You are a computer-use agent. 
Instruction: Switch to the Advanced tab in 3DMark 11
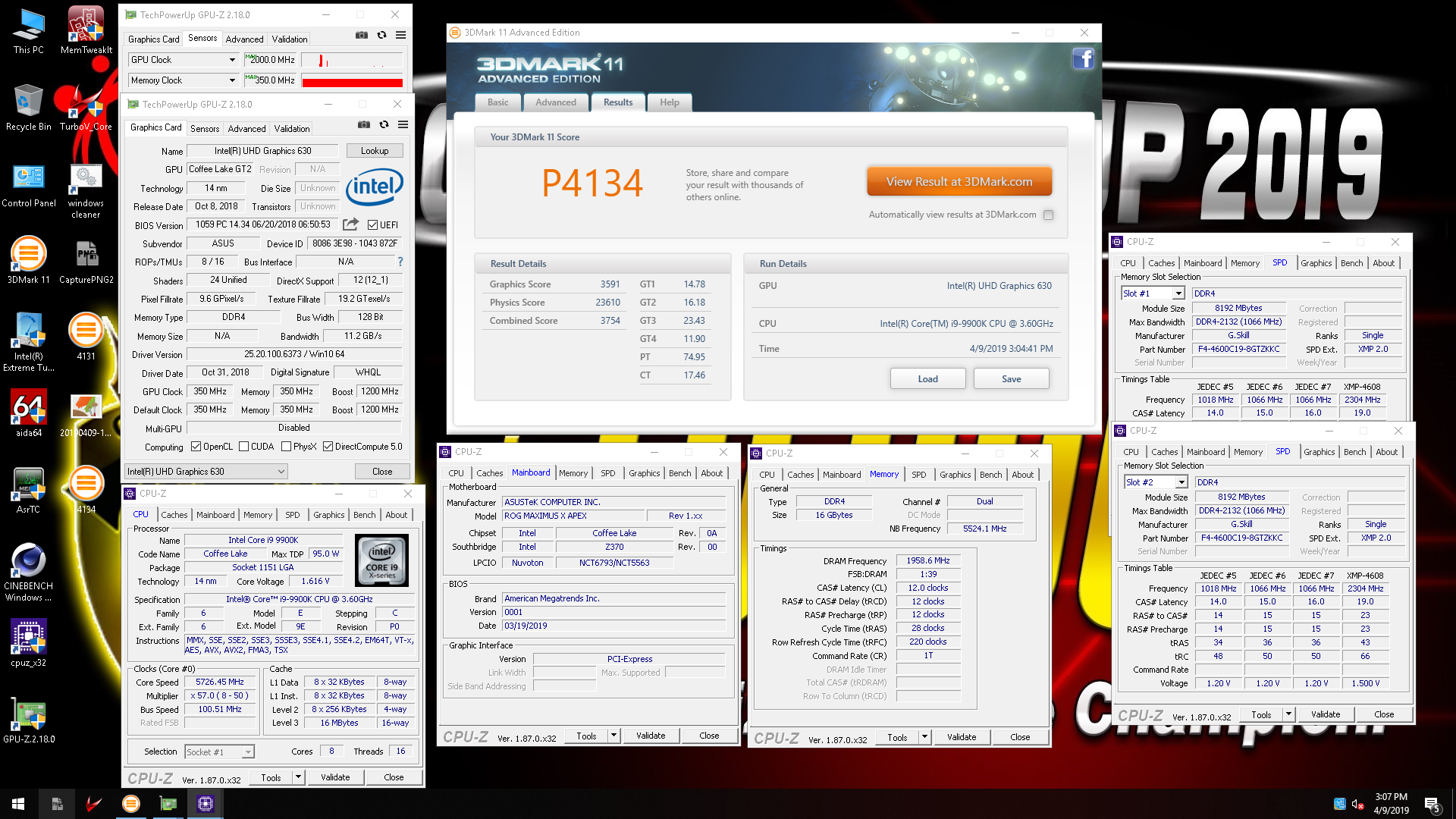tap(556, 102)
